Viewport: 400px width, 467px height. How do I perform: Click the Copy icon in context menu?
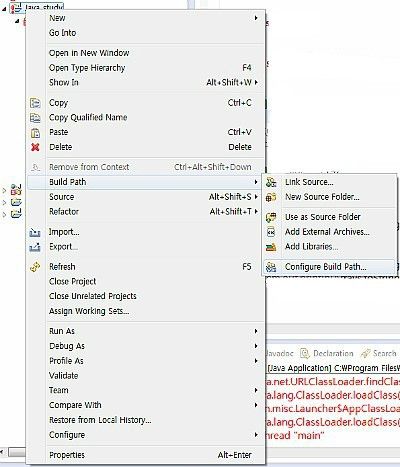click(x=35, y=103)
